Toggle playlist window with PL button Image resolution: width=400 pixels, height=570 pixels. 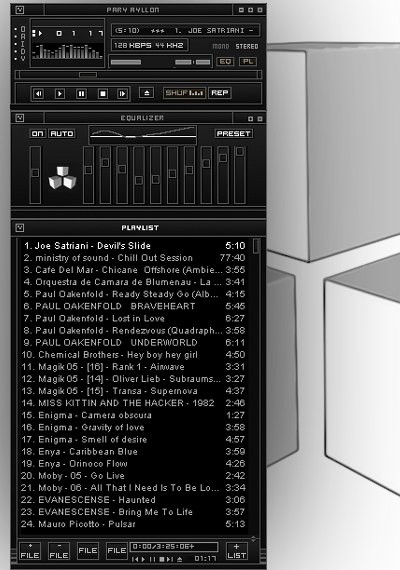tap(248, 61)
